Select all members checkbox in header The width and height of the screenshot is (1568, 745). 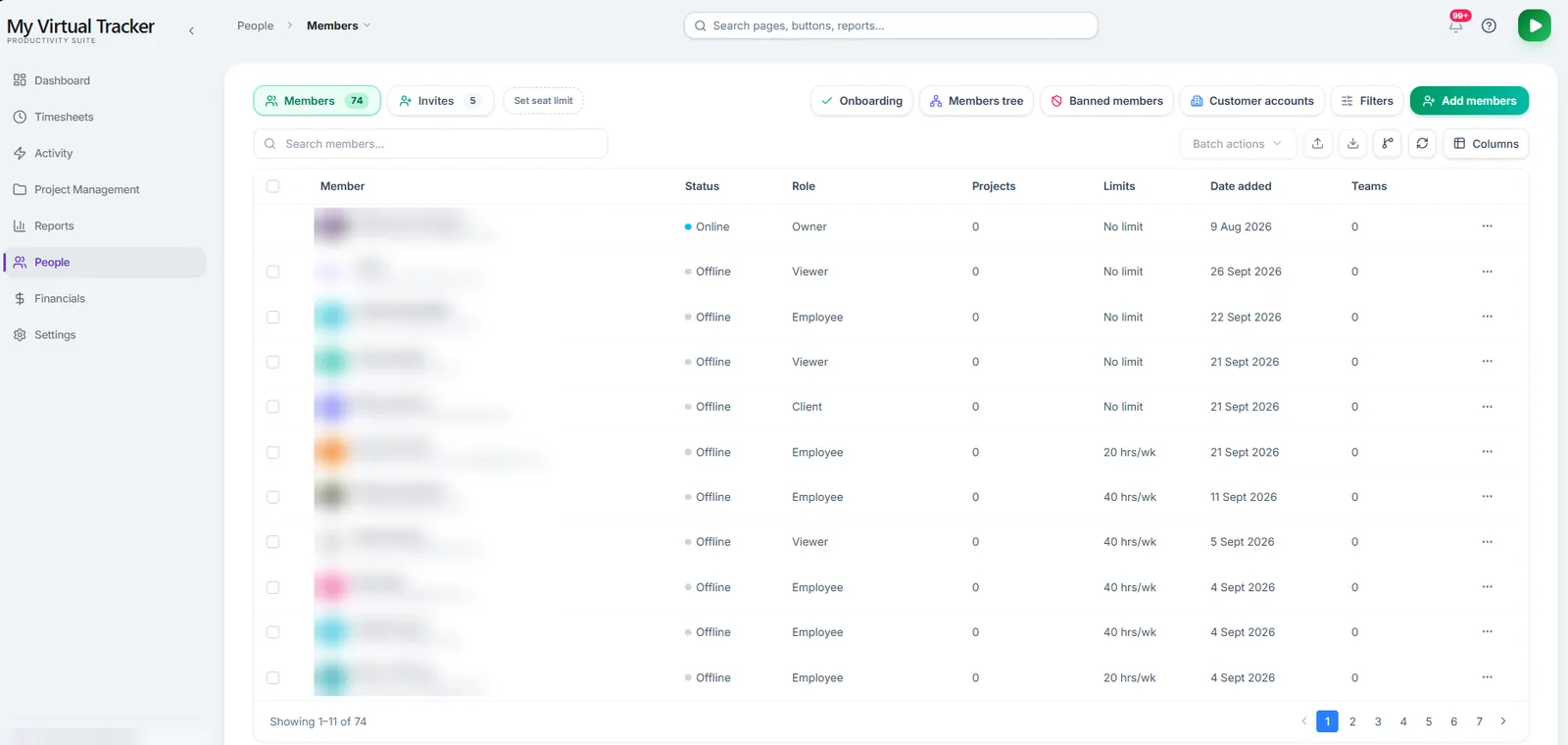[x=272, y=186]
